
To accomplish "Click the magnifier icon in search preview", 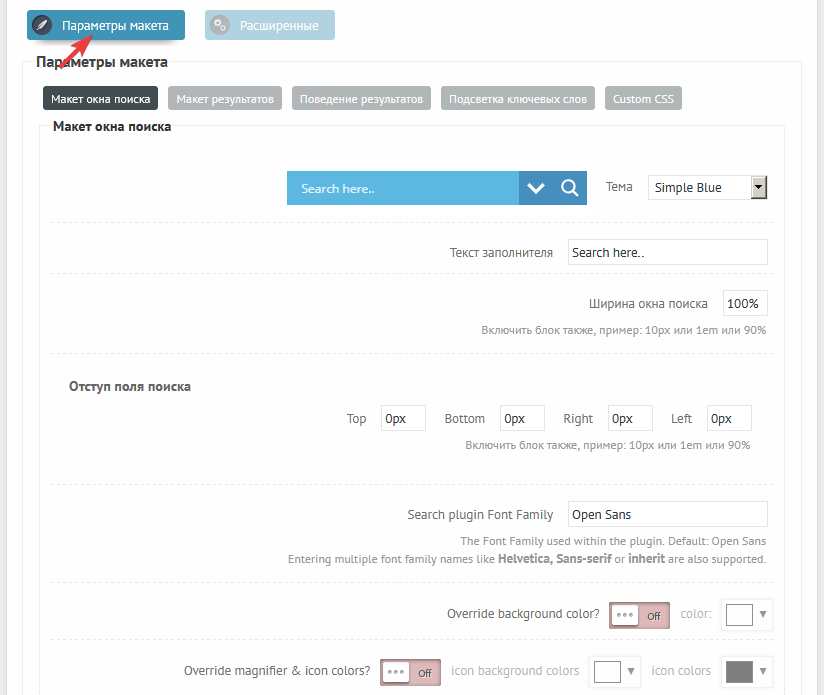I will (569, 188).
